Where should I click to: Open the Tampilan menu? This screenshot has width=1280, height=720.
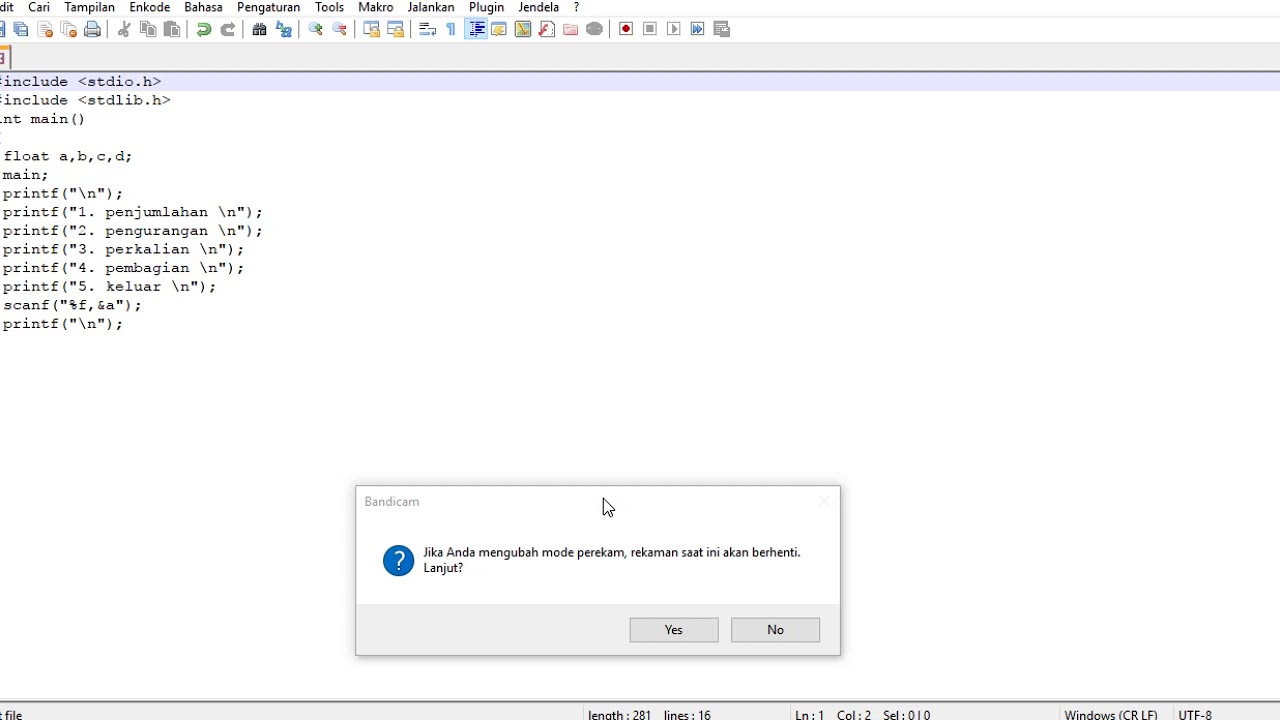pyautogui.click(x=90, y=7)
